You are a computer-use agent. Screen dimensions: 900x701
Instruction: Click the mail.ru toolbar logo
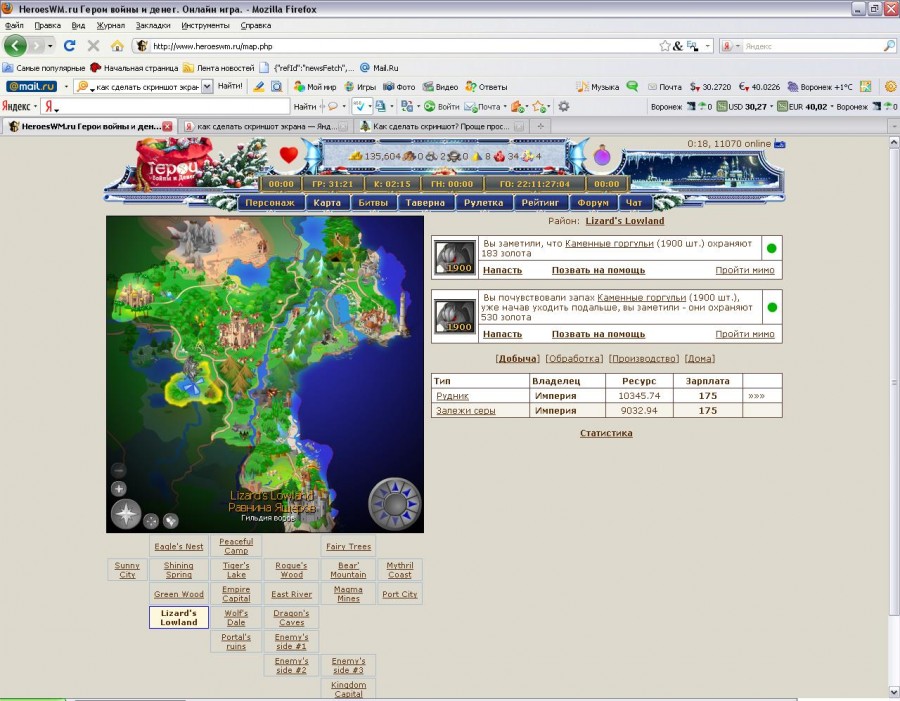click(32, 87)
